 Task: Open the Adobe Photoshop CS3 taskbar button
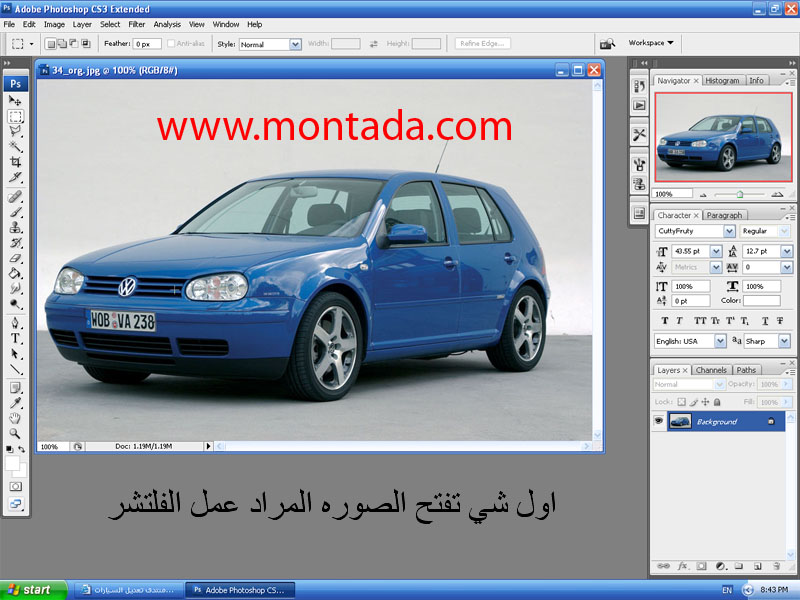[x=241, y=590]
